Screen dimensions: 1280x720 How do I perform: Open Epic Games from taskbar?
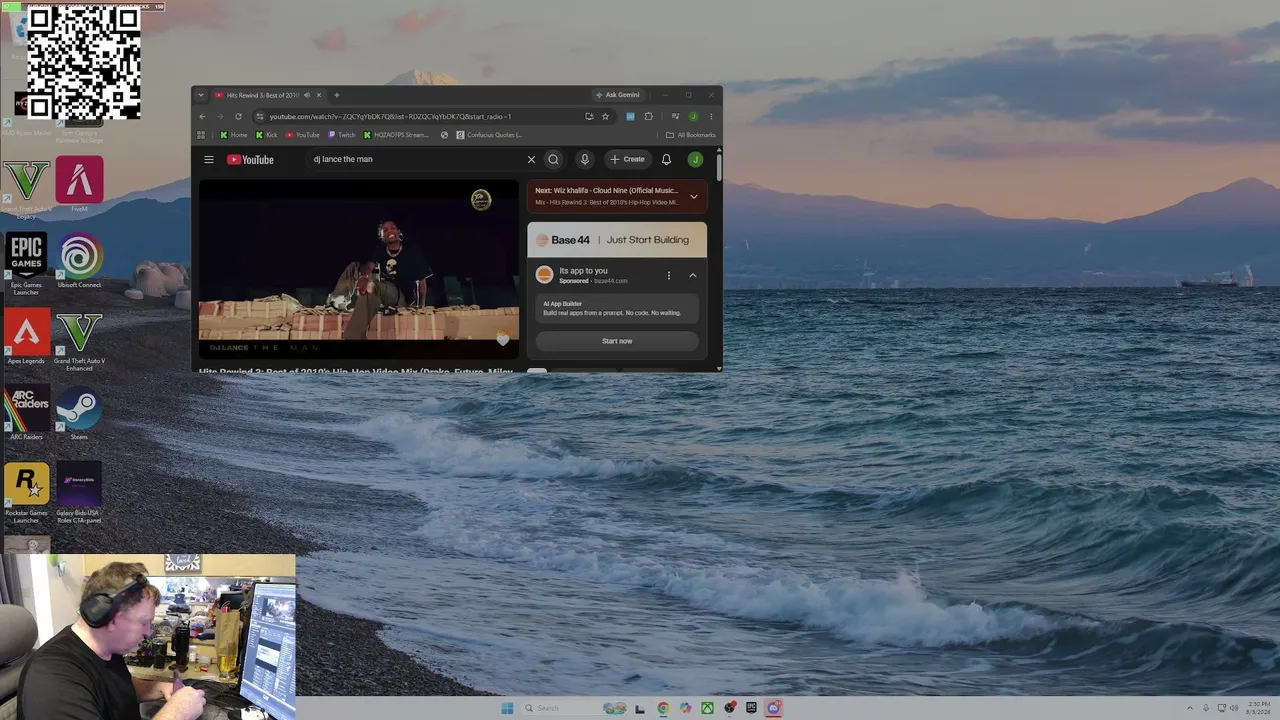[751, 708]
